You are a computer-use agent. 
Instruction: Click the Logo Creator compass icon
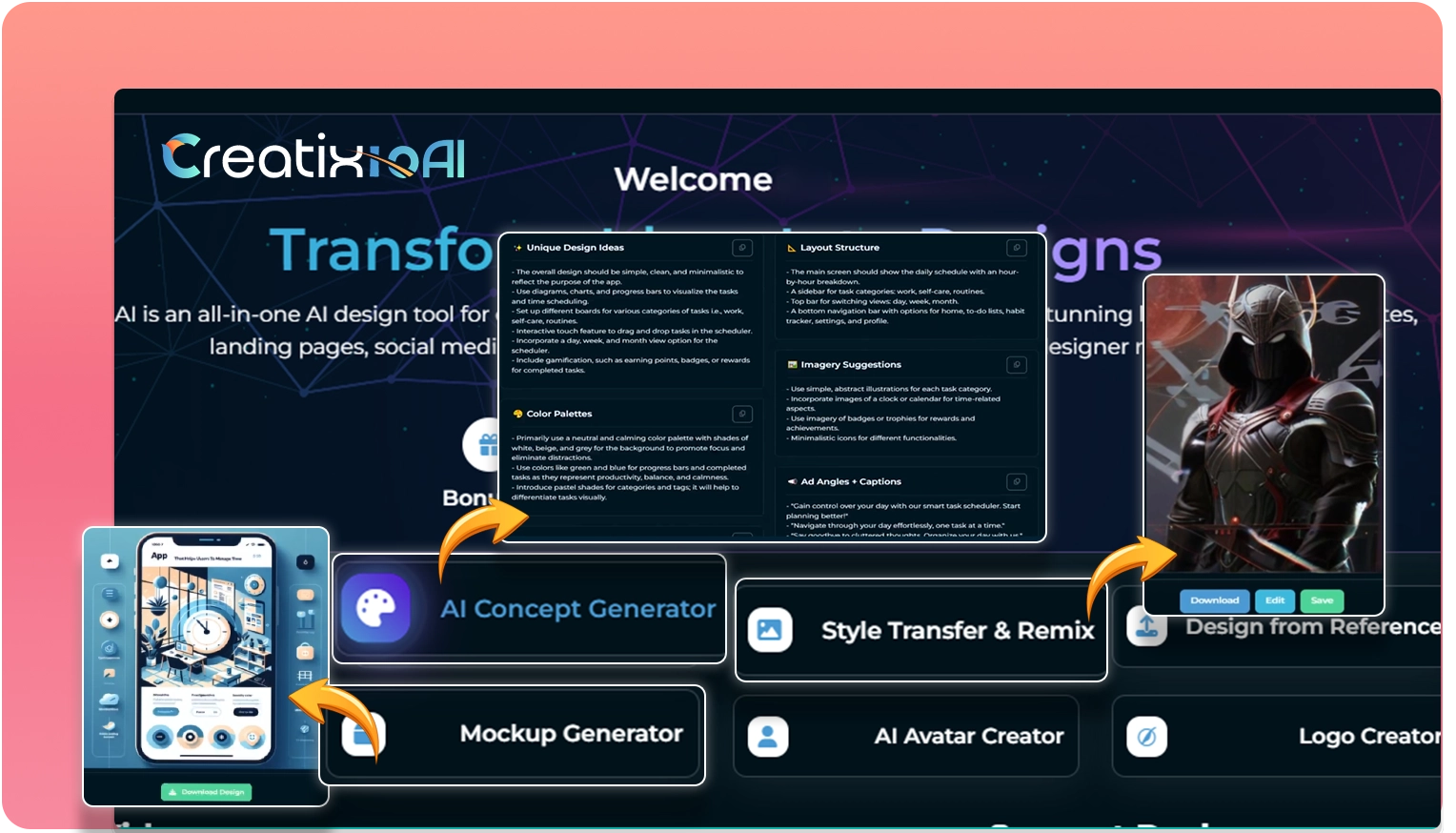point(1146,736)
